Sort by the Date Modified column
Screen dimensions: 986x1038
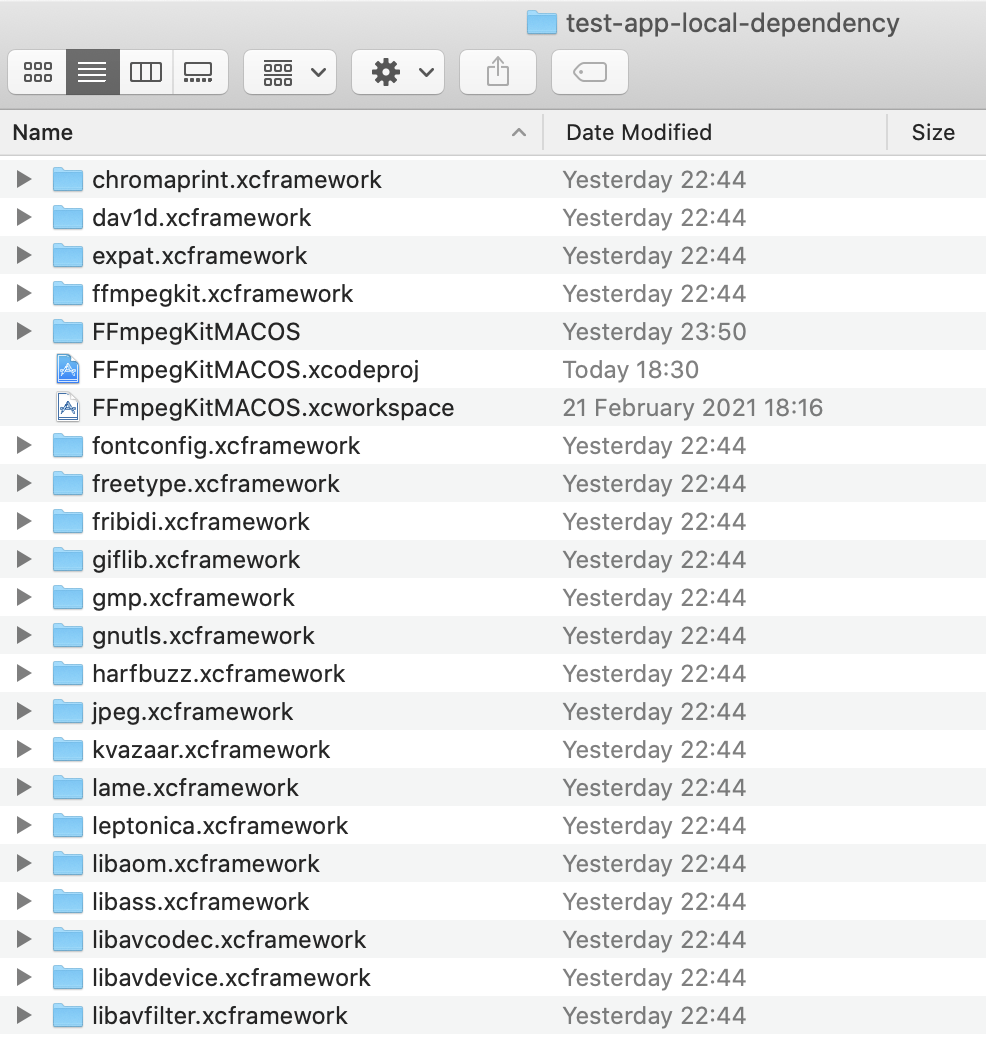[x=714, y=132]
